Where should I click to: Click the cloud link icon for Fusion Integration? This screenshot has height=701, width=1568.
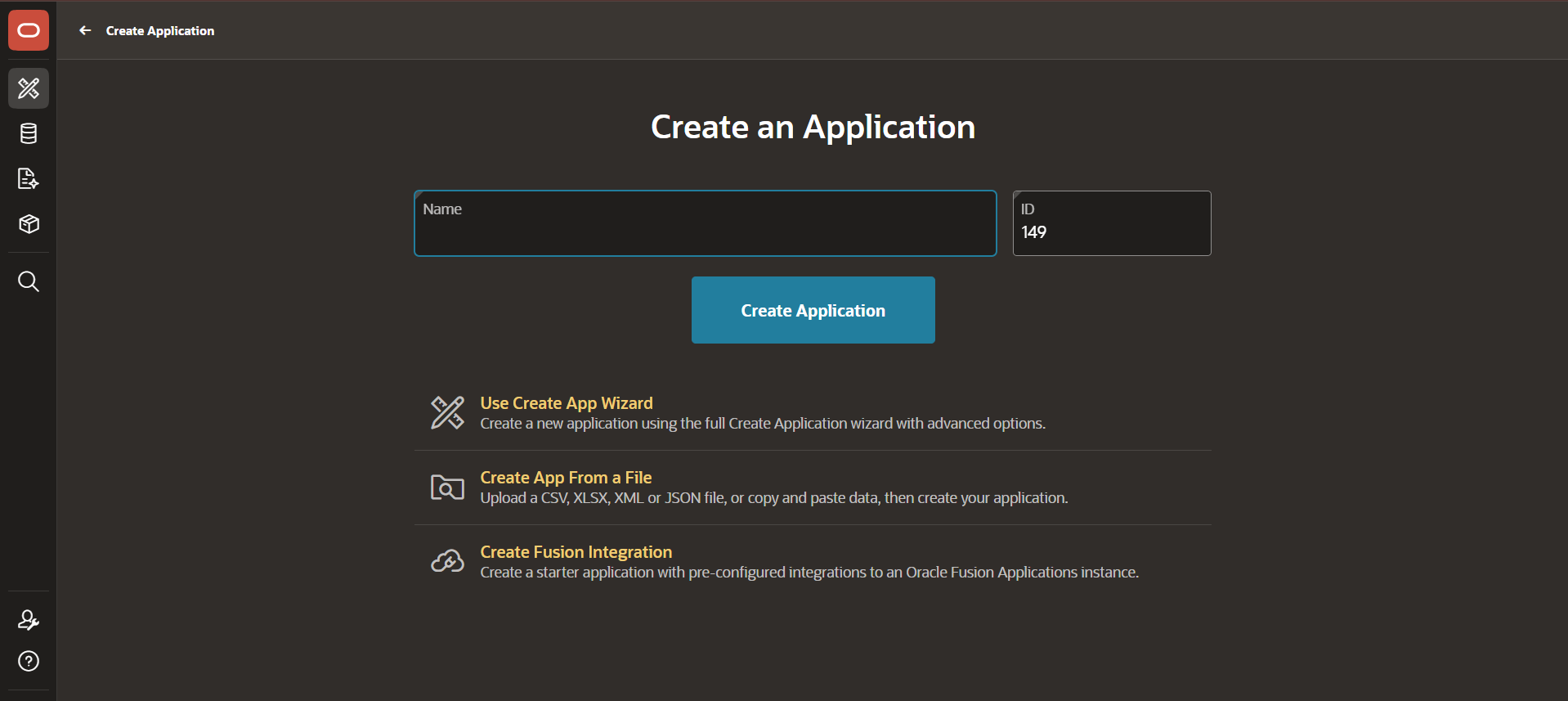coord(447,561)
